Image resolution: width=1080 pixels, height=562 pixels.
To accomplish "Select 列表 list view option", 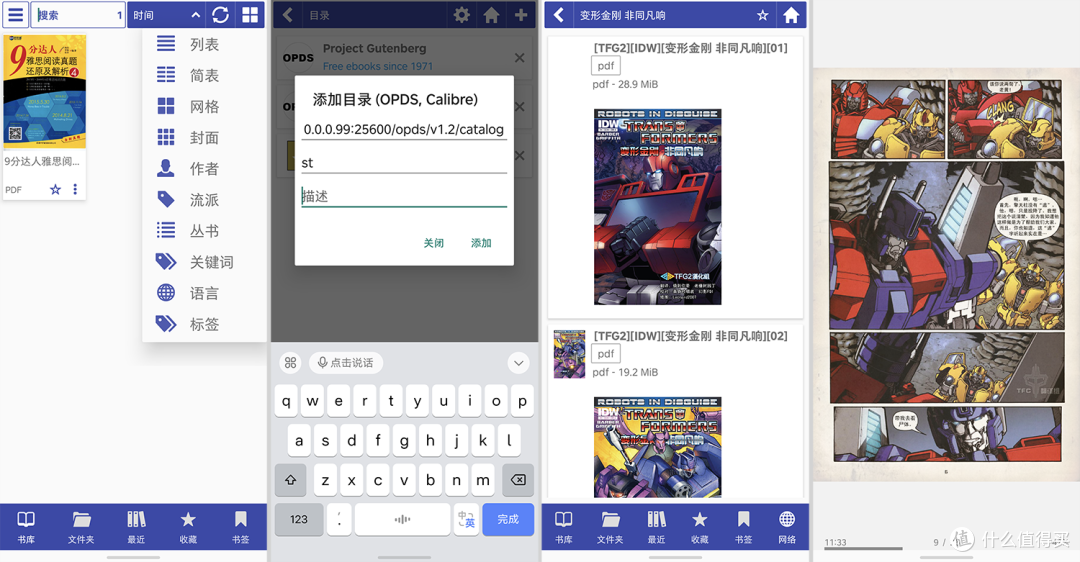I will click(x=204, y=45).
